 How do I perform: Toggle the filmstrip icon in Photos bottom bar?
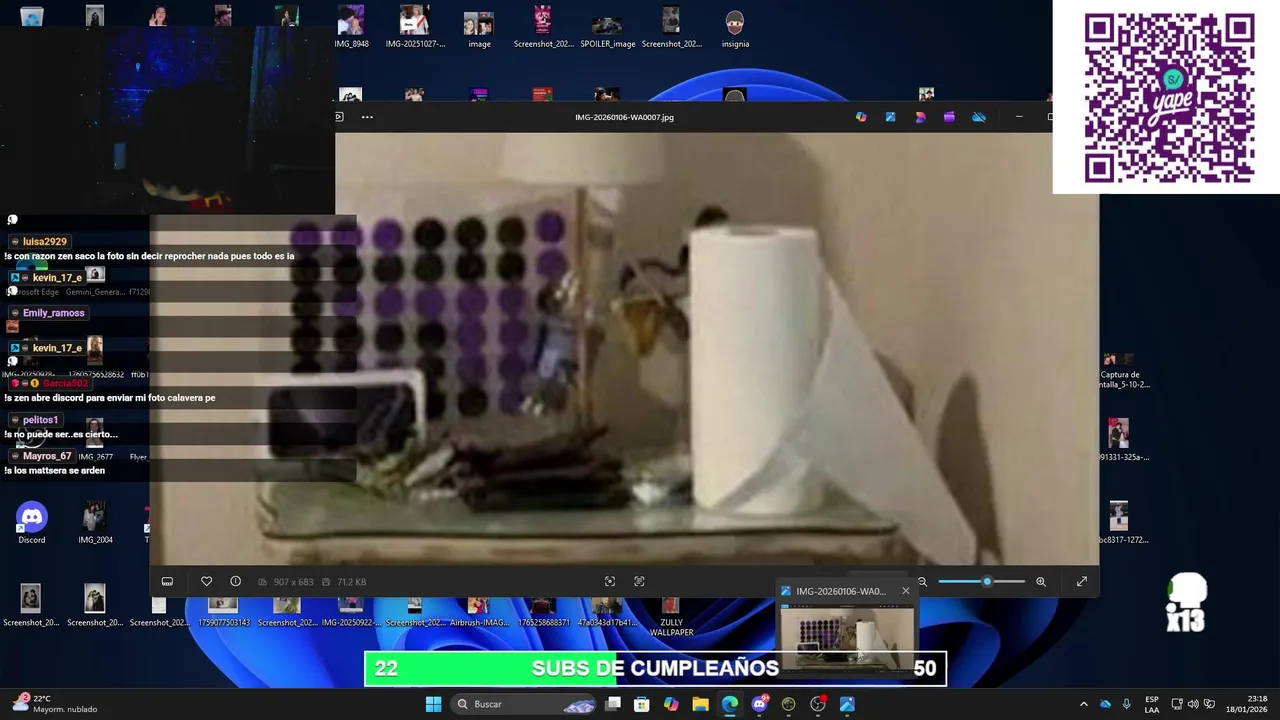pyautogui.click(x=167, y=582)
